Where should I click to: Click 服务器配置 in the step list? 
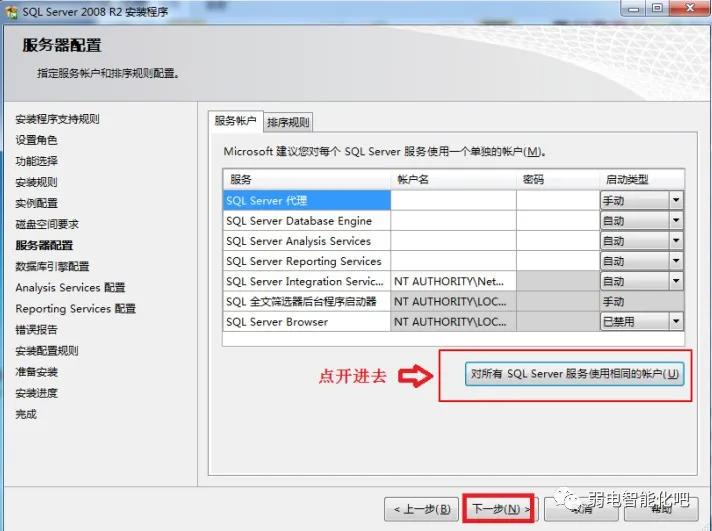[44, 245]
